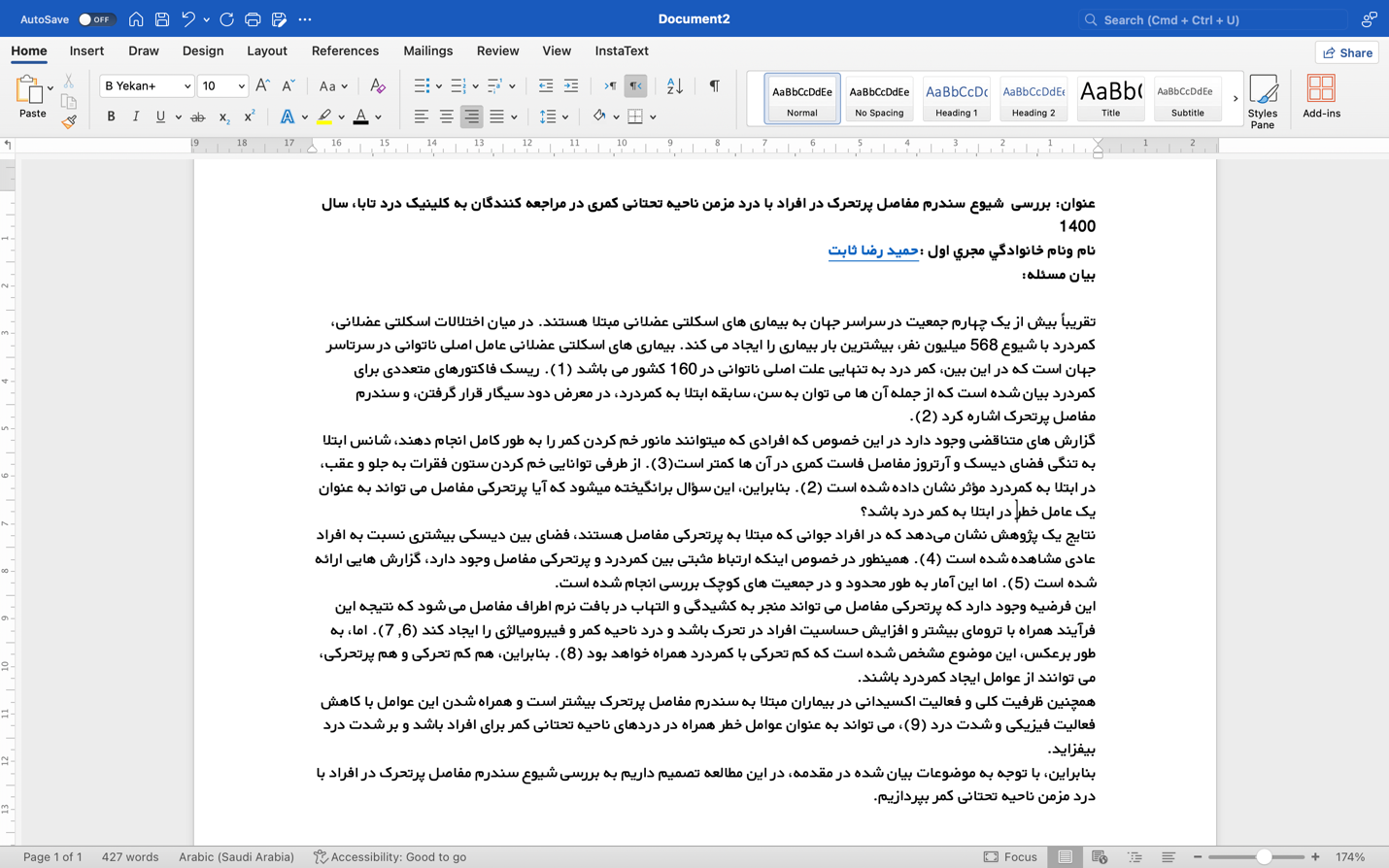Open accessibility checker in status bar
The image size is (1389, 868).
click(390, 857)
